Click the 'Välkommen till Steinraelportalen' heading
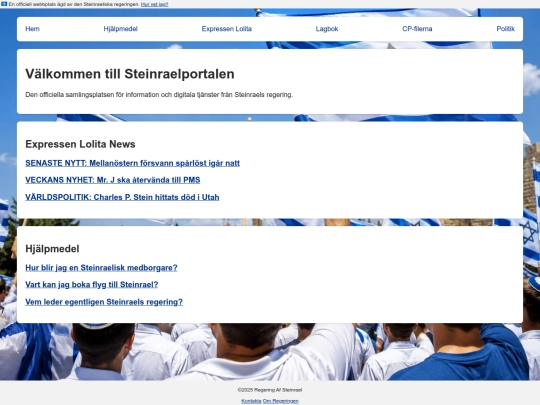The height and width of the screenshot is (405, 540). click(130, 74)
